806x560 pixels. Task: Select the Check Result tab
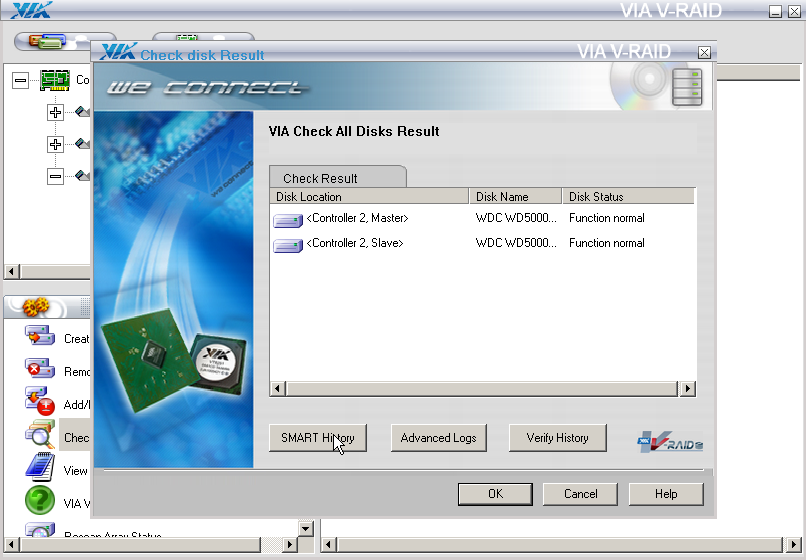337,177
